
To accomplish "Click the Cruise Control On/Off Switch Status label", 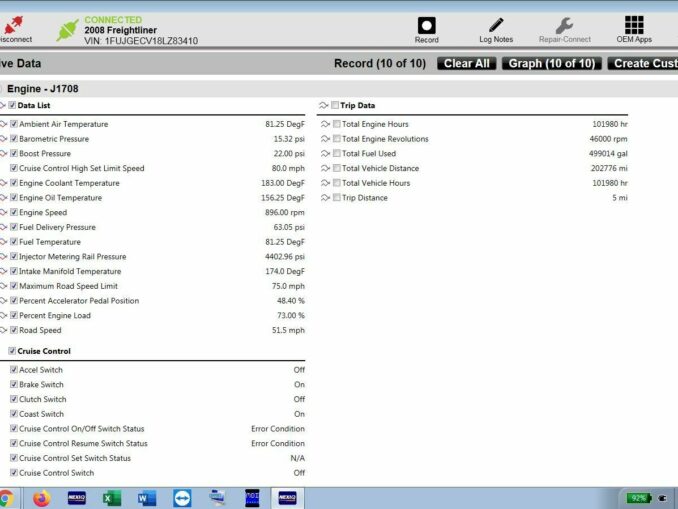I will click(x=82, y=429).
